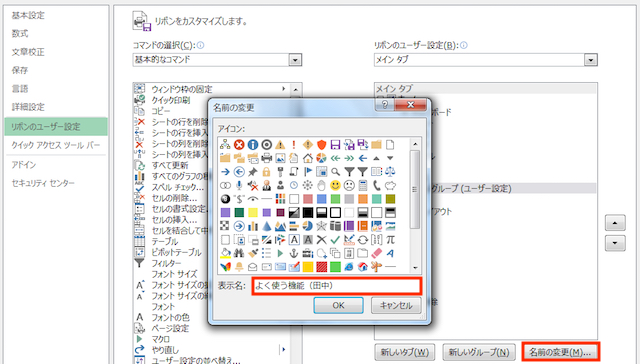The width and height of the screenshot is (640, 364).
Task: Pick the orange shield icon
Action: click(x=322, y=144)
